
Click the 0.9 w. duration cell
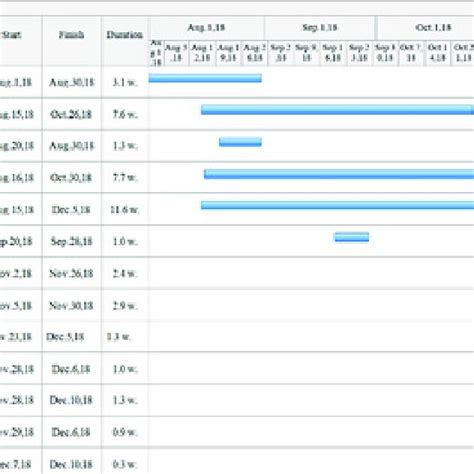pos(125,432)
